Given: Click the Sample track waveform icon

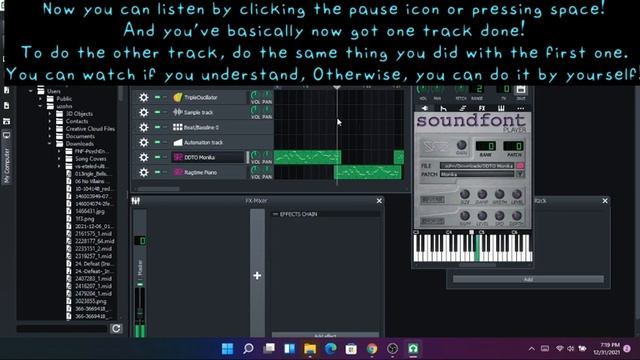Looking at the screenshot, I should pyautogui.click(x=178, y=112).
